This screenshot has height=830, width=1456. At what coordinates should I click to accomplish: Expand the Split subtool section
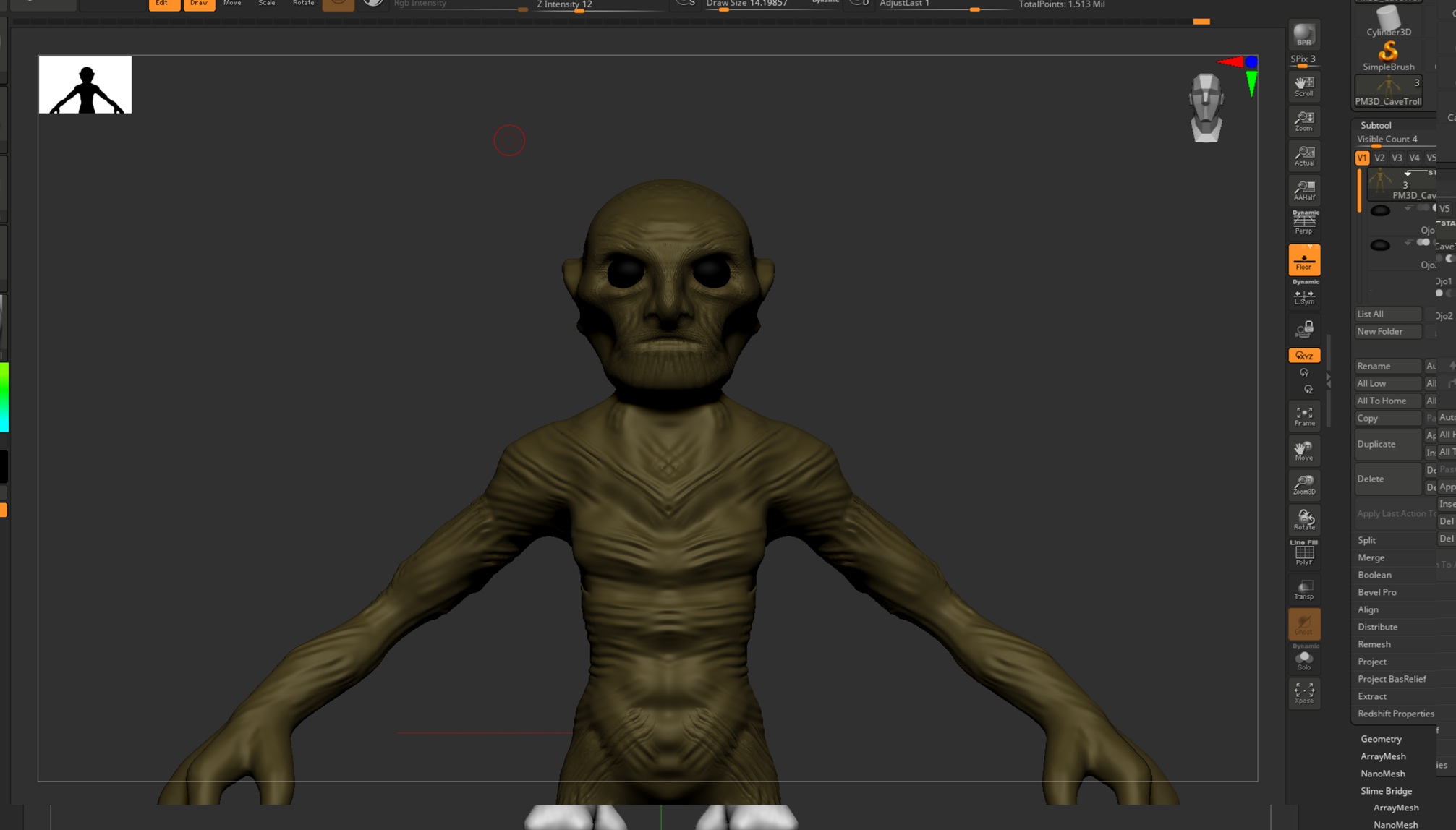click(x=1366, y=540)
